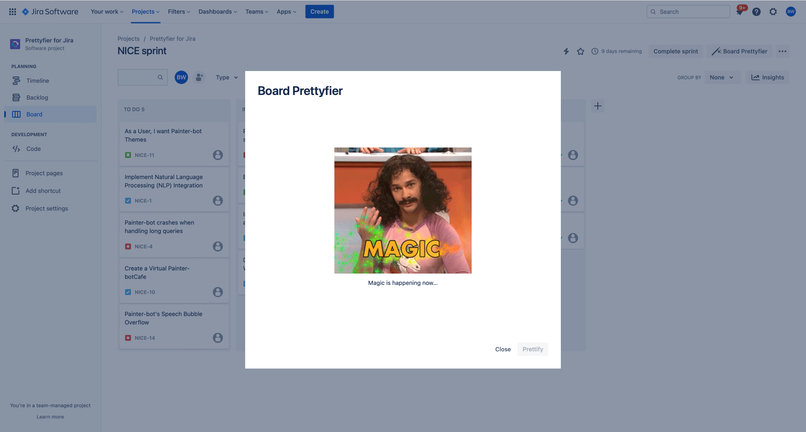Open the Apps menu

tap(286, 11)
